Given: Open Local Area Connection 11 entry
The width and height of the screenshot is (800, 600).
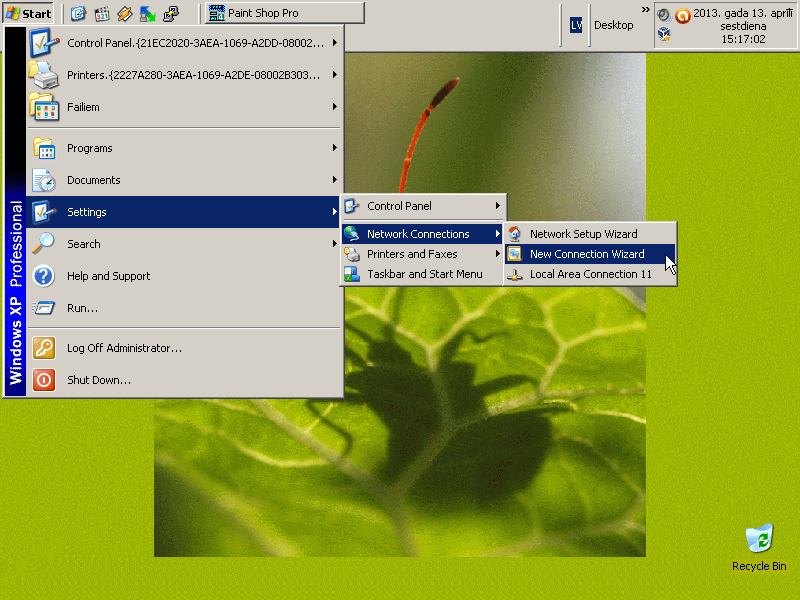Looking at the screenshot, I should [590, 274].
